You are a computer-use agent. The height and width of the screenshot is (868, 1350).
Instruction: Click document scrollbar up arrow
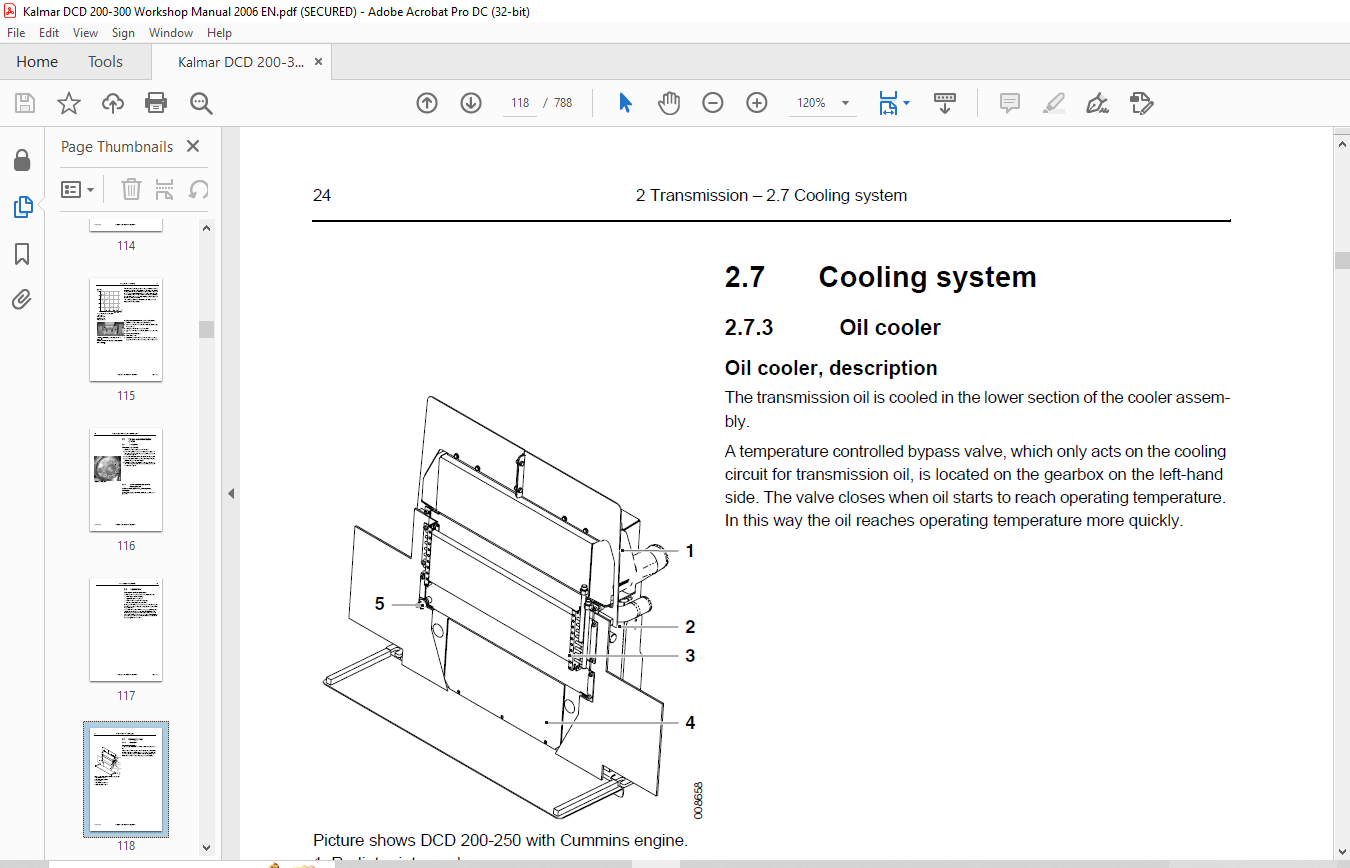tap(1342, 146)
